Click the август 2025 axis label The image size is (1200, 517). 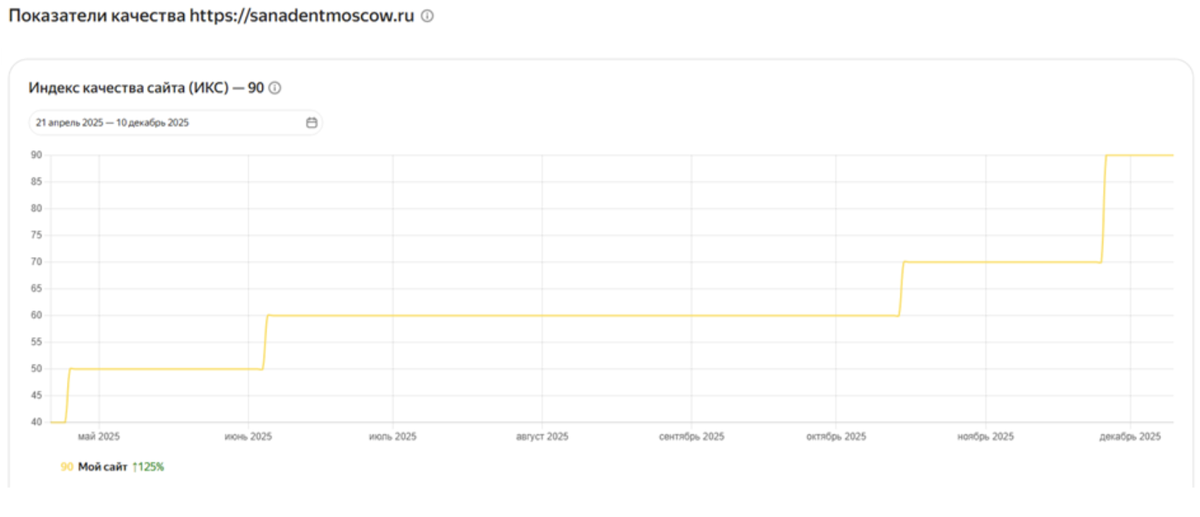click(542, 437)
